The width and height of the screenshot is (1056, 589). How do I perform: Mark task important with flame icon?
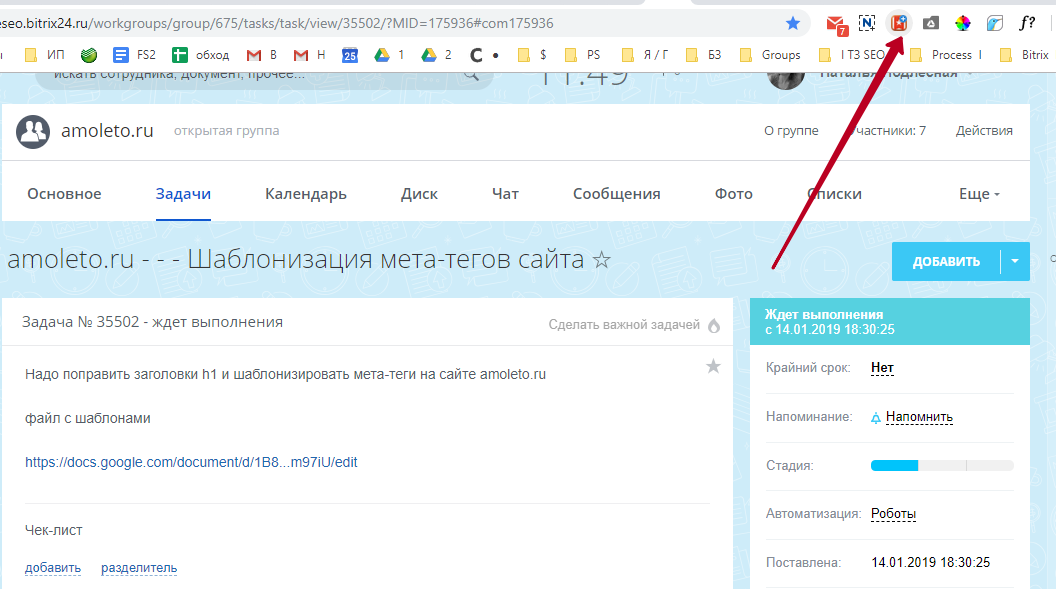click(x=714, y=325)
